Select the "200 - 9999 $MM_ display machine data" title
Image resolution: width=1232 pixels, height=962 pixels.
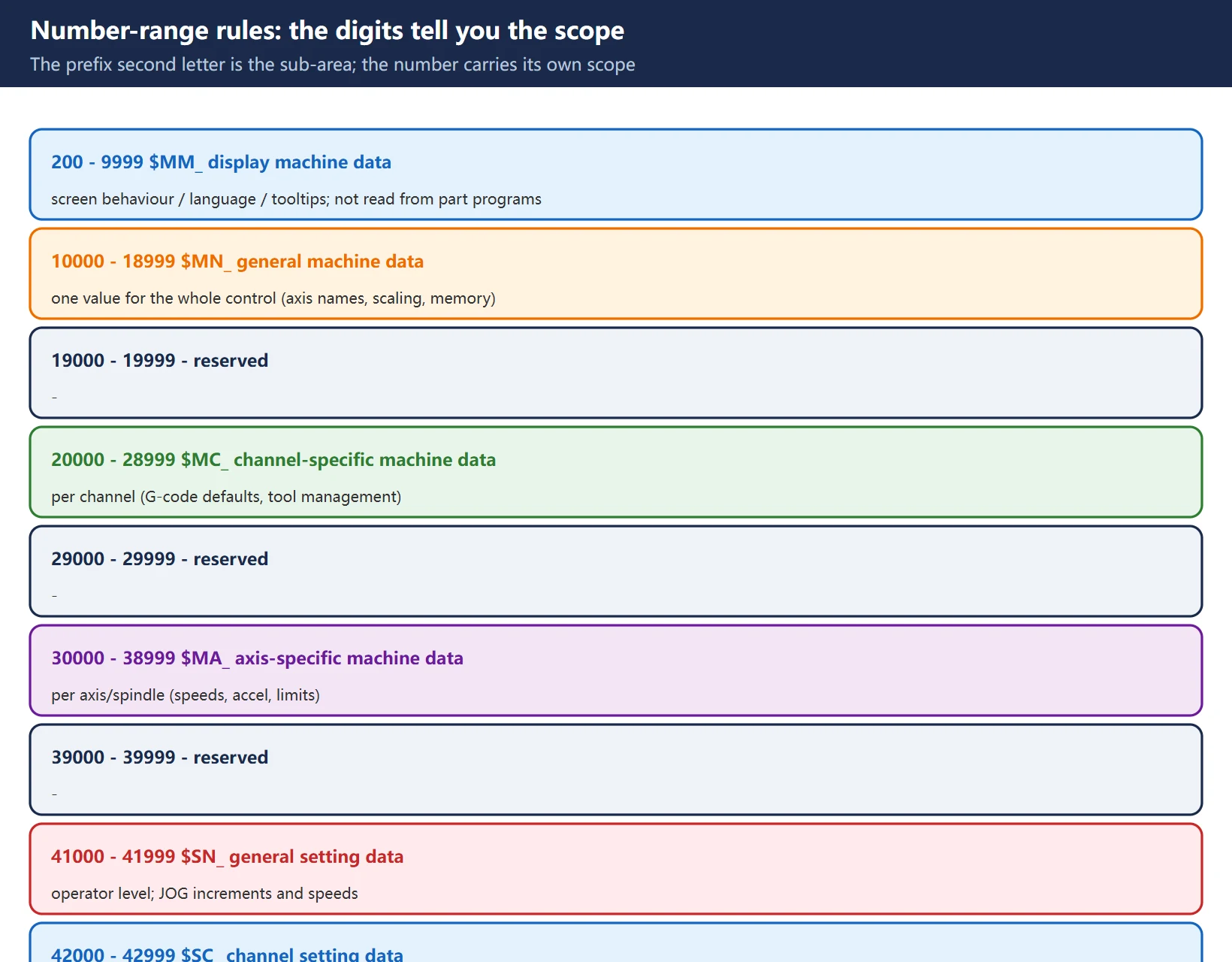[221, 162]
